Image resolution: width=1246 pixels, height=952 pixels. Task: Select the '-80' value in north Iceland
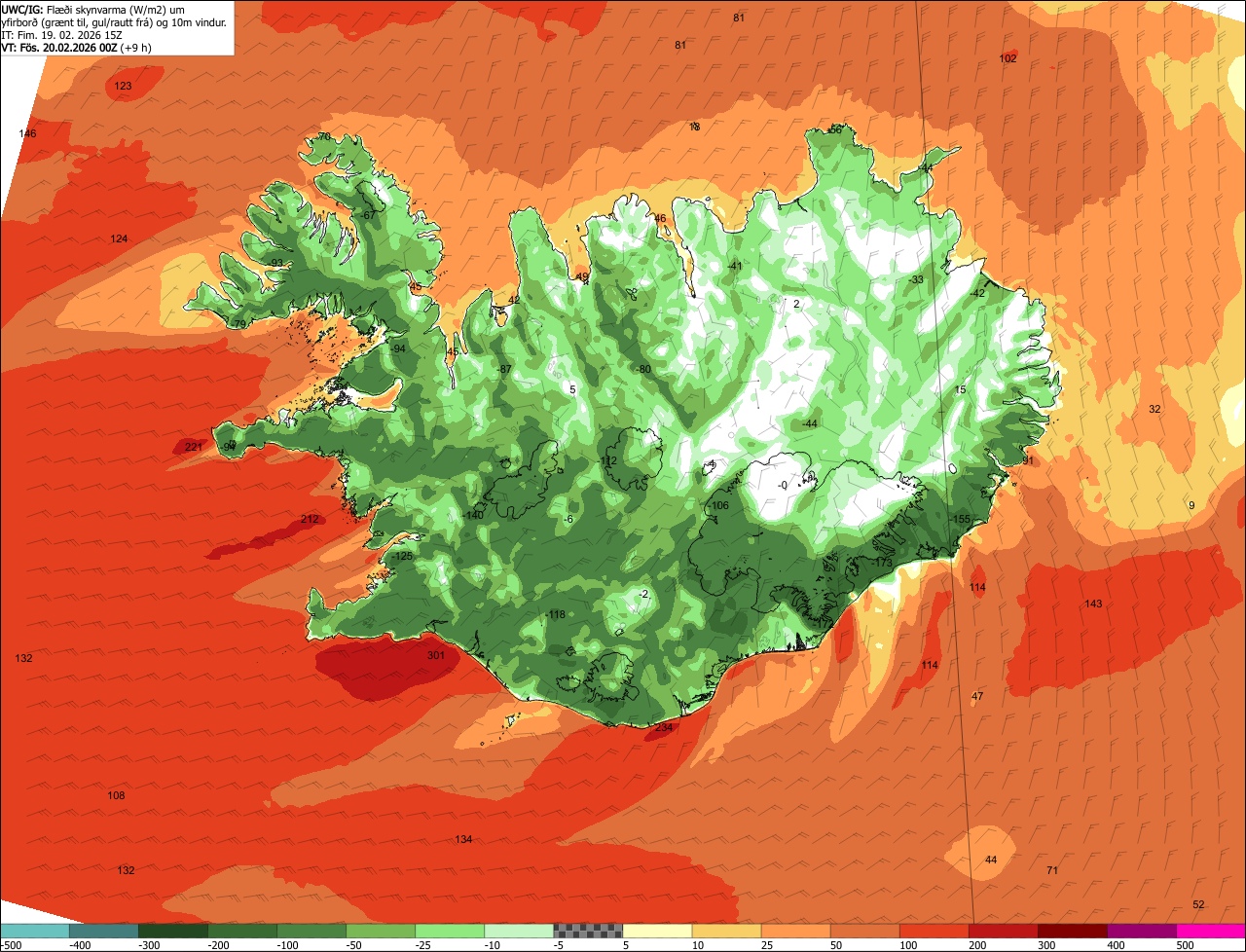pyautogui.click(x=642, y=369)
